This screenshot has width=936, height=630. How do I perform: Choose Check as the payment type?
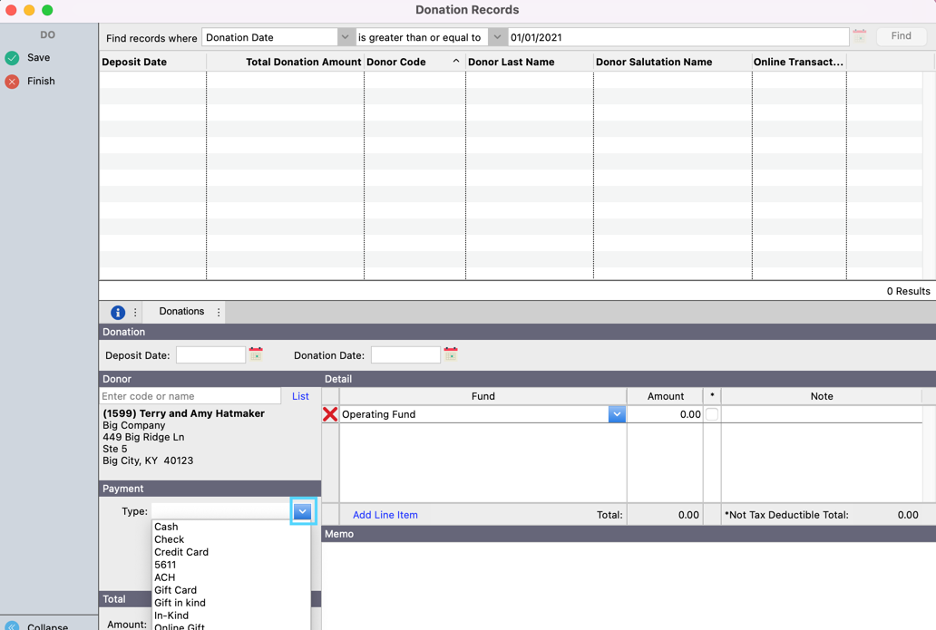169,539
